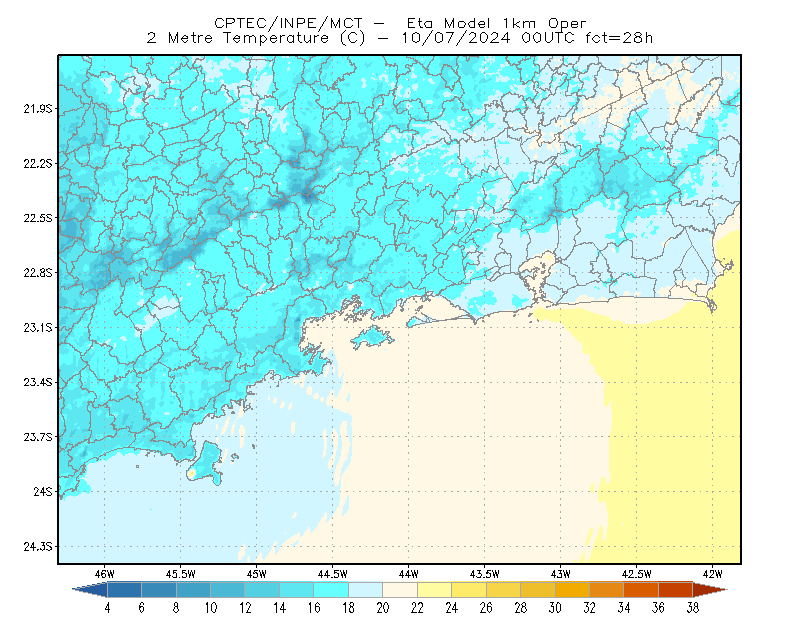Select the '23.7S' latitude label
This screenshot has width=800, height=618.
pyautogui.click(x=38, y=437)
